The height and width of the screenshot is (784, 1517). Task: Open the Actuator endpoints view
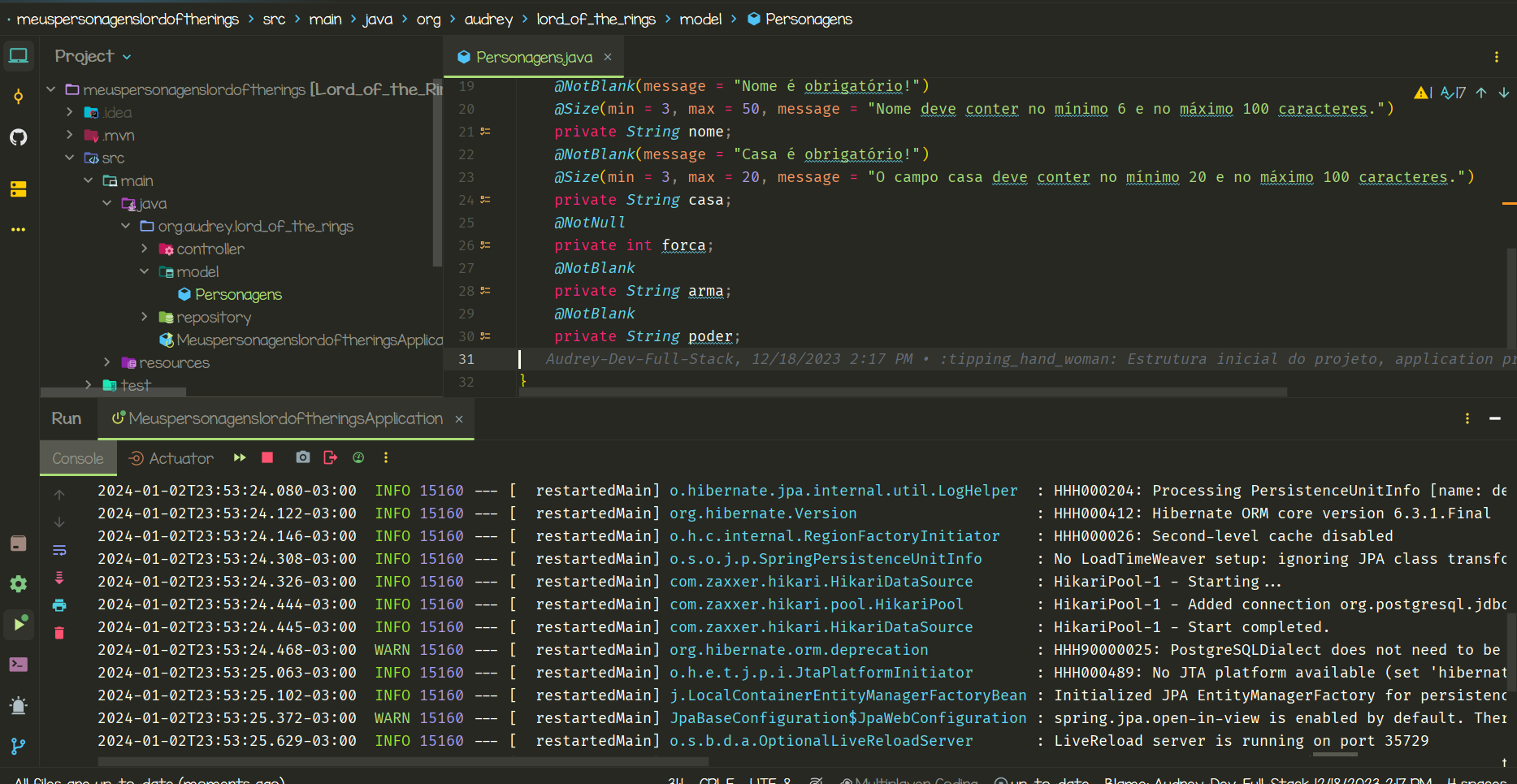click(x=171, y=457)
